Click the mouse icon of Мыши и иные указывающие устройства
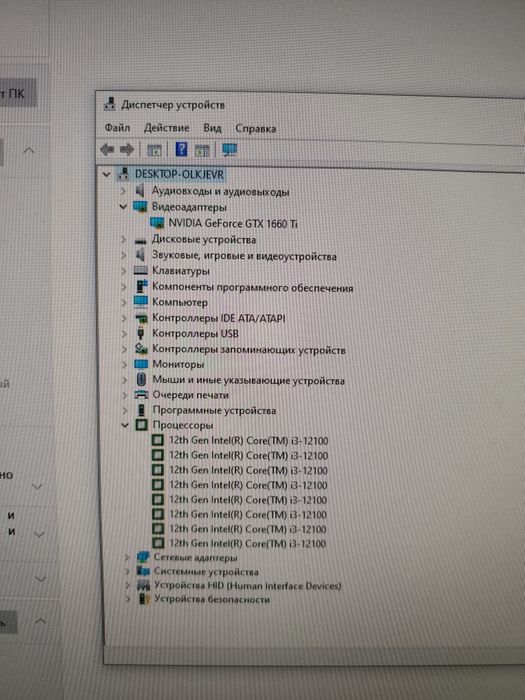 tap(141, 380)
